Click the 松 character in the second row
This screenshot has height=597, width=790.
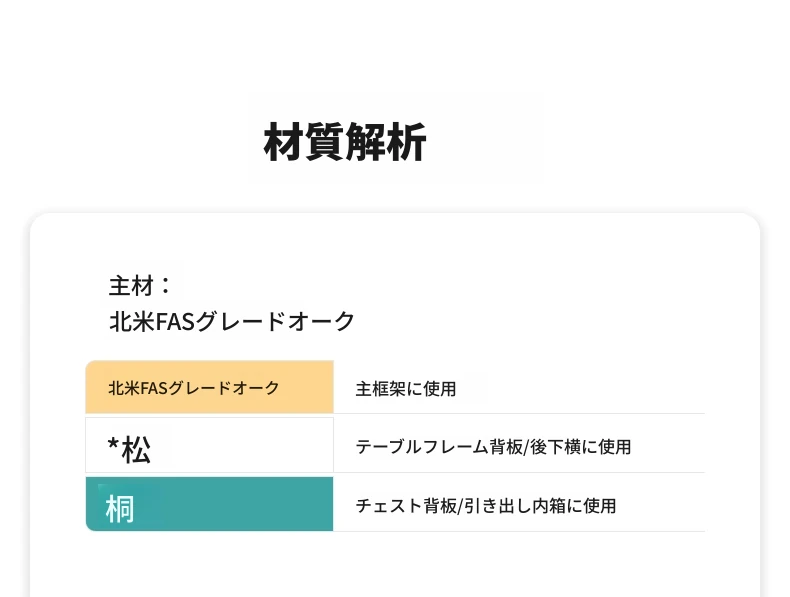pyautogui.click(x=136, y=449)
